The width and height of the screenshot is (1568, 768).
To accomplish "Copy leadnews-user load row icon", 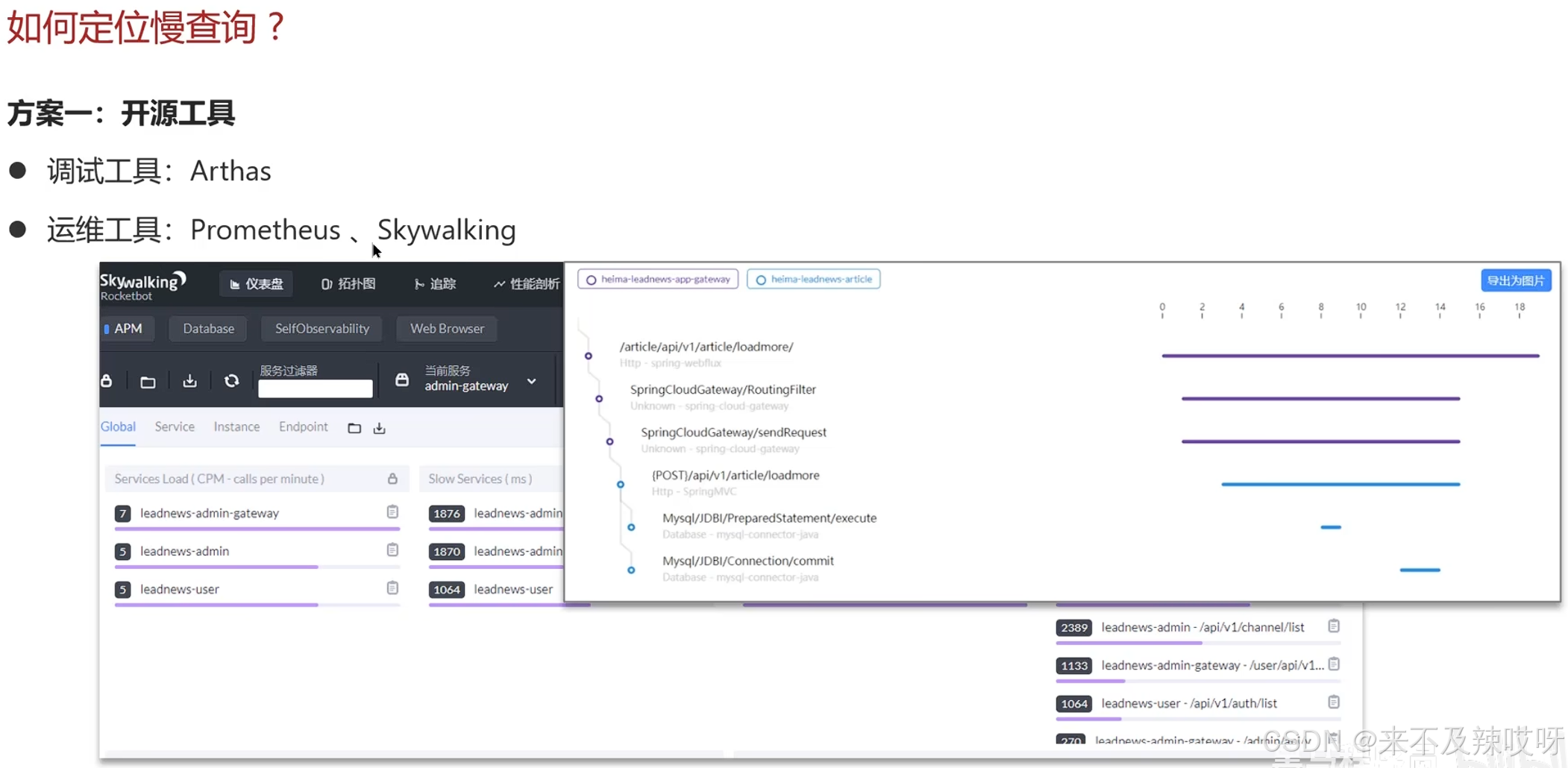I will (392, 588).
